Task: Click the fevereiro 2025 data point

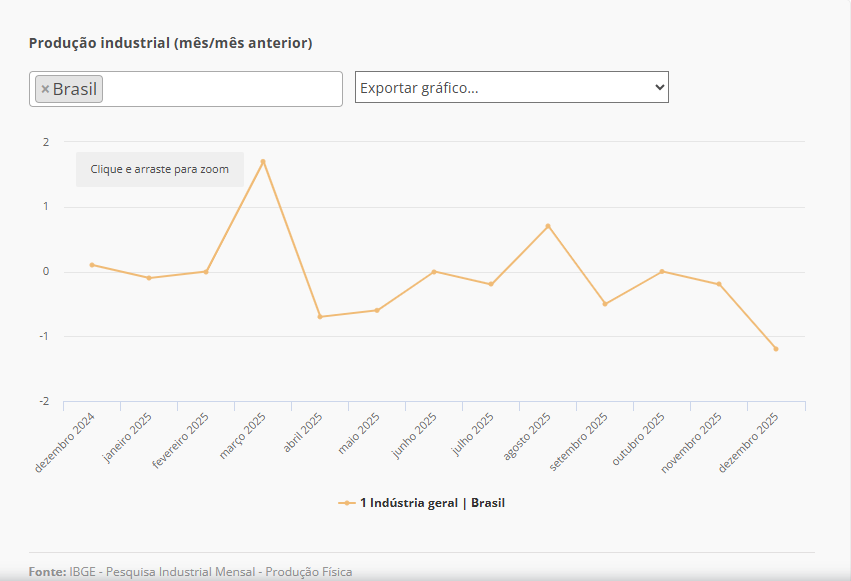Action: pos(206,271)
